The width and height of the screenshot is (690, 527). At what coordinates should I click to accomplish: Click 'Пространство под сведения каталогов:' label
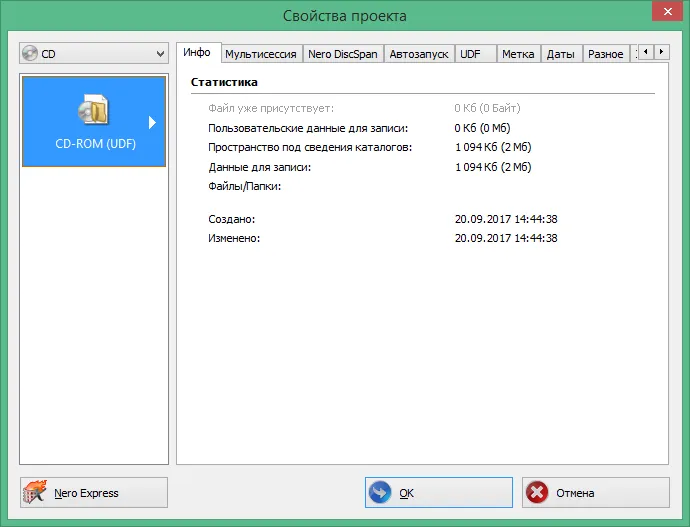click(x=310, y=147)
